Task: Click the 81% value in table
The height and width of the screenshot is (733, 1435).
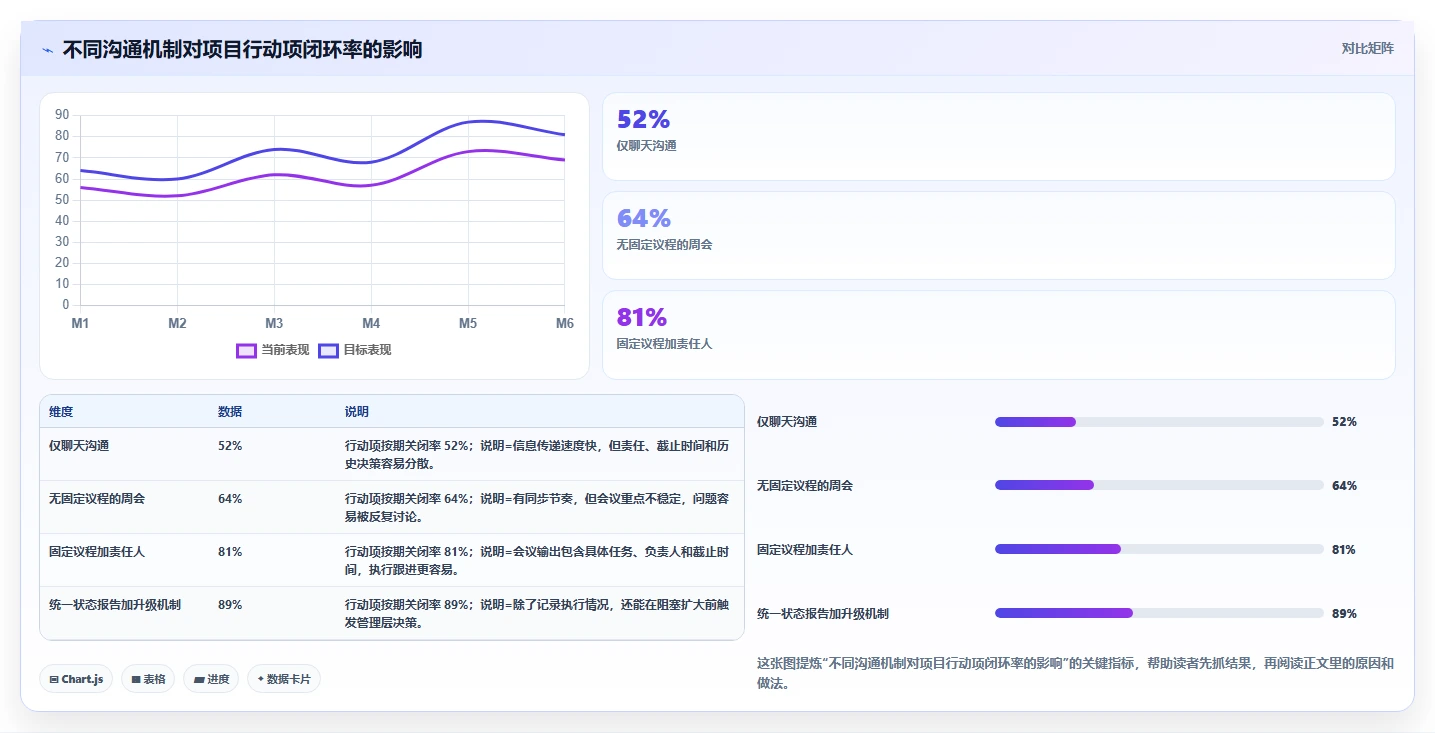Action: [230, 552]
